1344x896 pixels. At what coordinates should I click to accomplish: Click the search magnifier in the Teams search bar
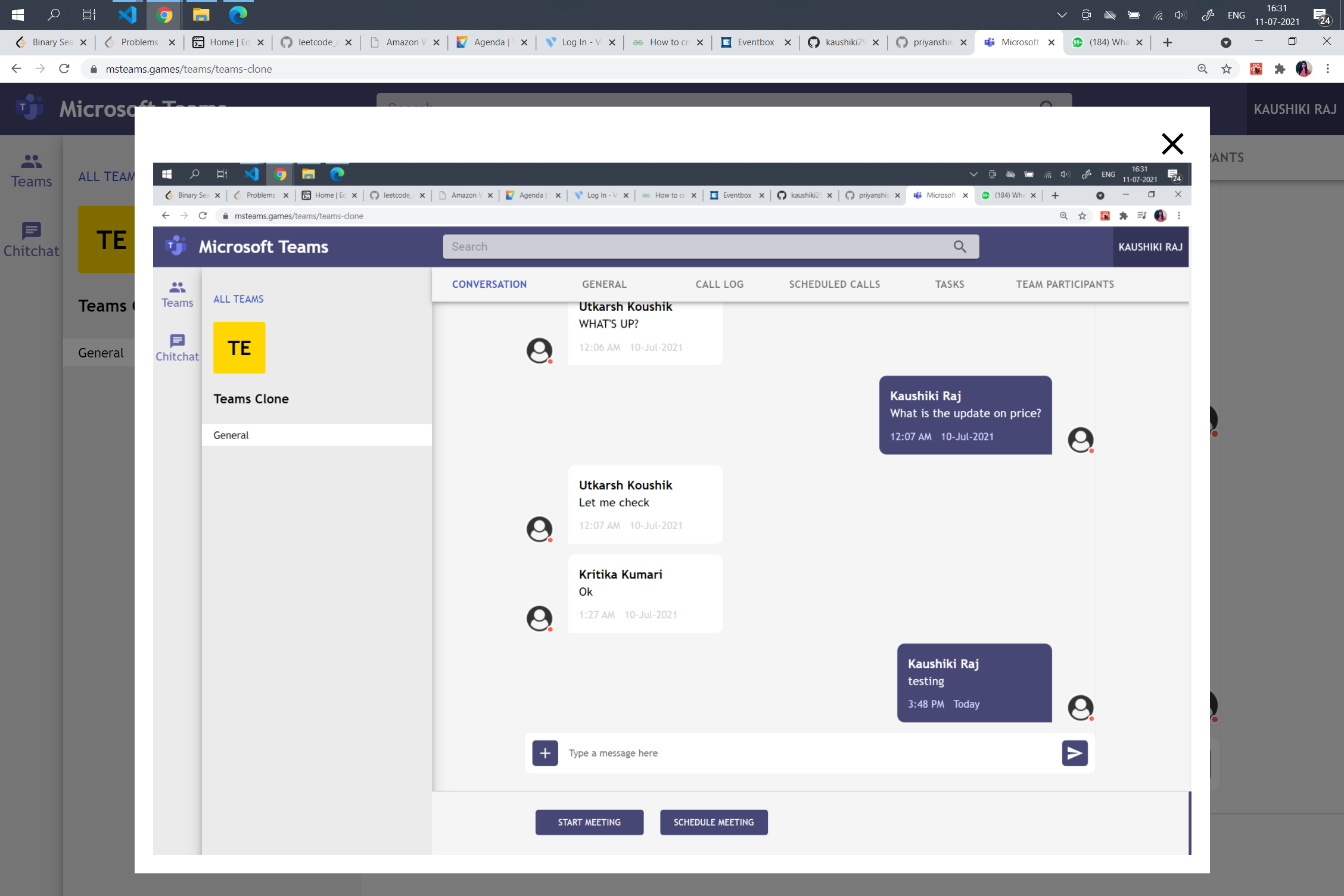pos(960,246)
